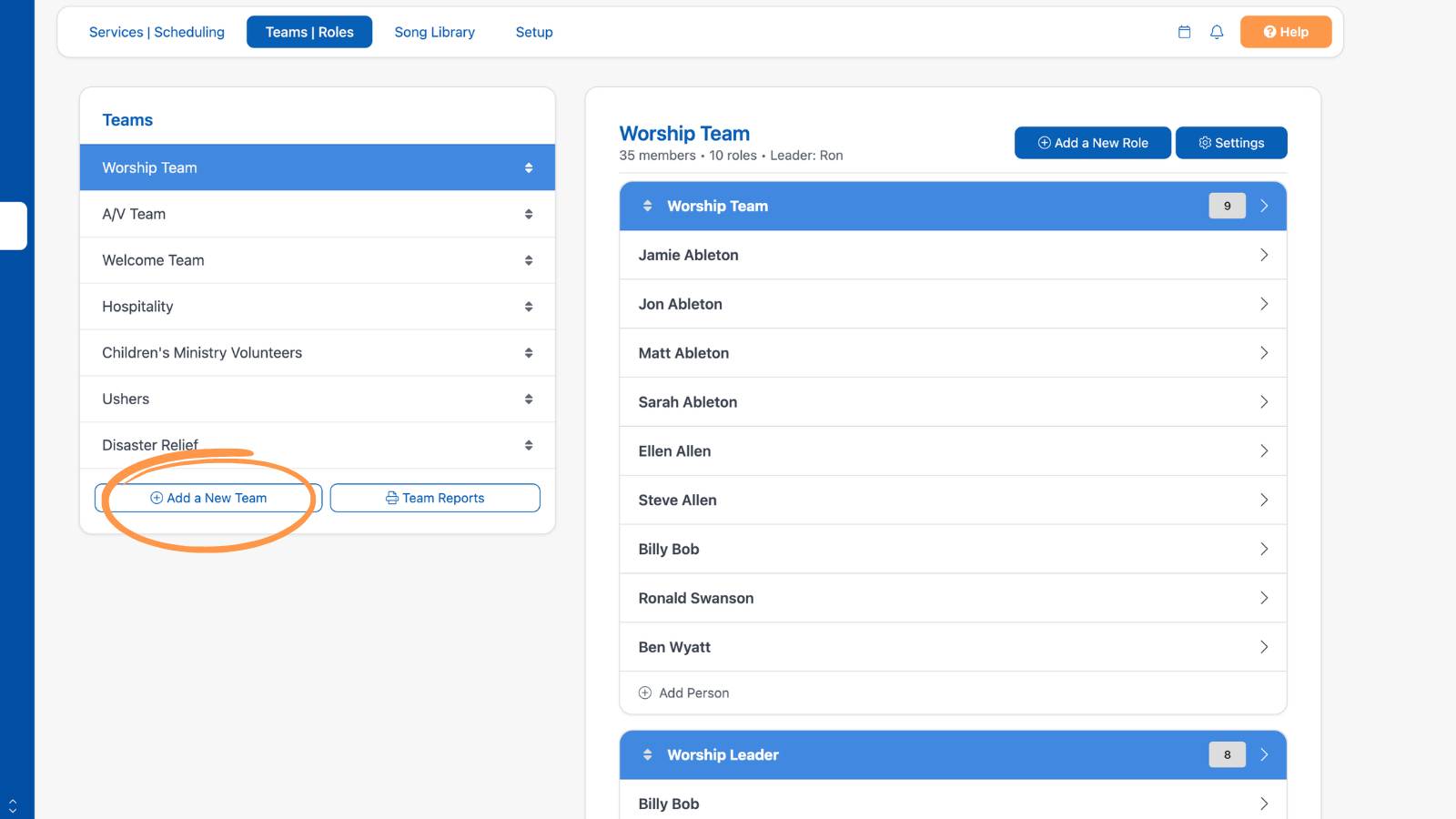
Task: Click reorder handle on Worship Leader role header
Action: click(x=647, y=754)
